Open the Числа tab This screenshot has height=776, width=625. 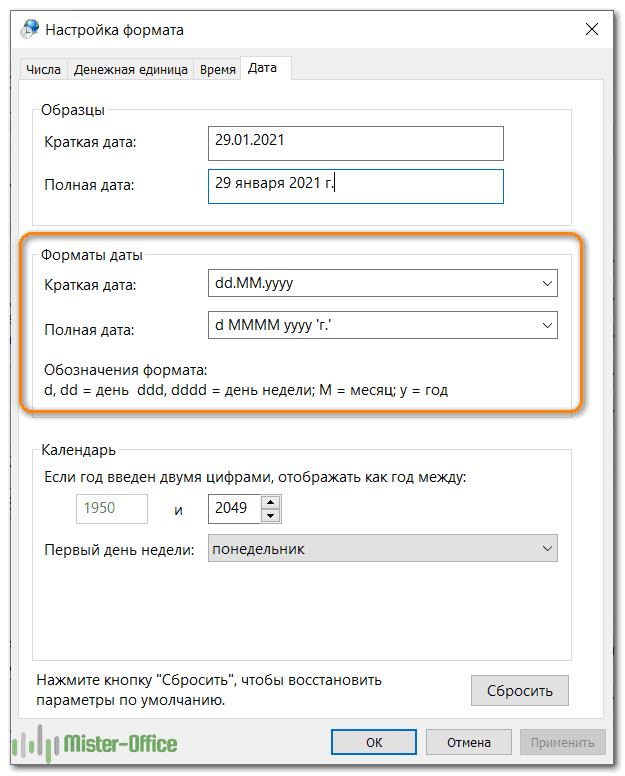coord(43,69)
